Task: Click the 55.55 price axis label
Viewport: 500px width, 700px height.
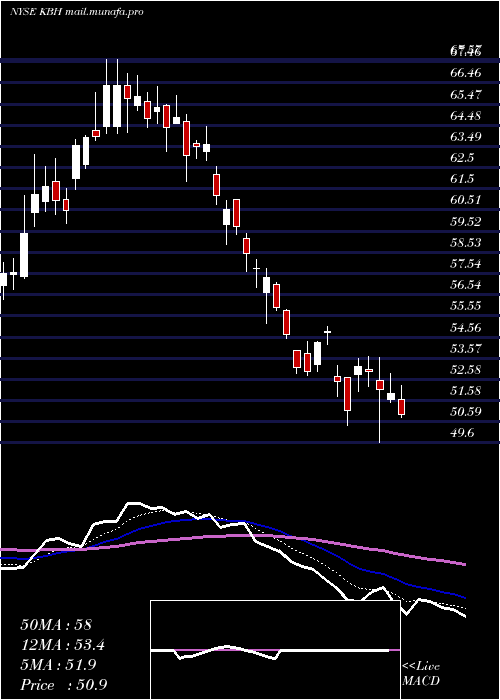Action: coord(466,306)
